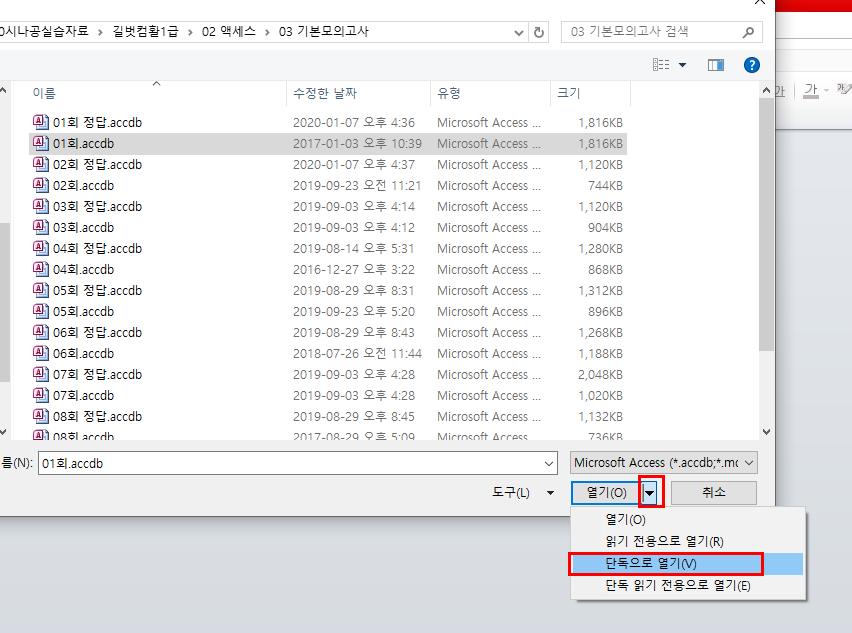Open the view options dropdown arrow
This screenshot has width=852, height=633.
(683, 65)
